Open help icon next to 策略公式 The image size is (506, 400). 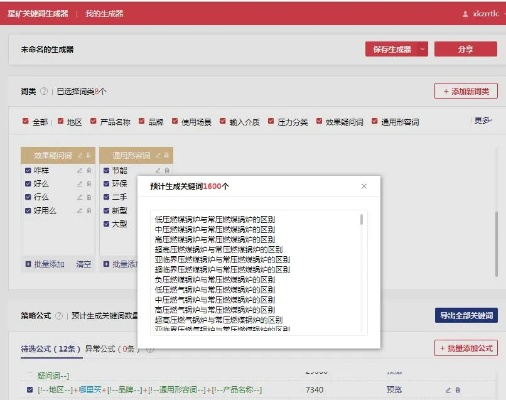coord(59,316)
